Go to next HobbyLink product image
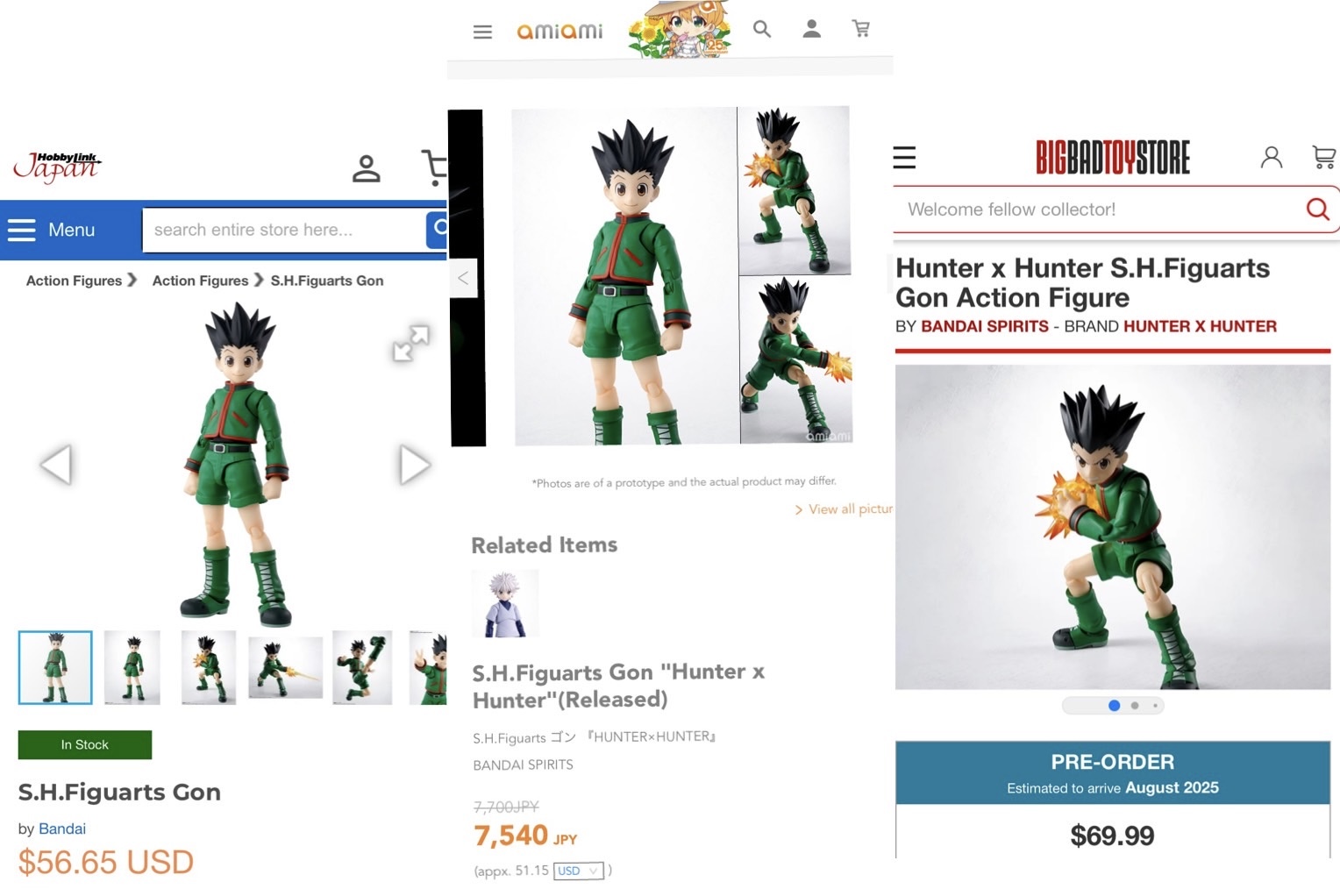The height and width of the screenshot is (896, 1340). [x=414, y=465]
